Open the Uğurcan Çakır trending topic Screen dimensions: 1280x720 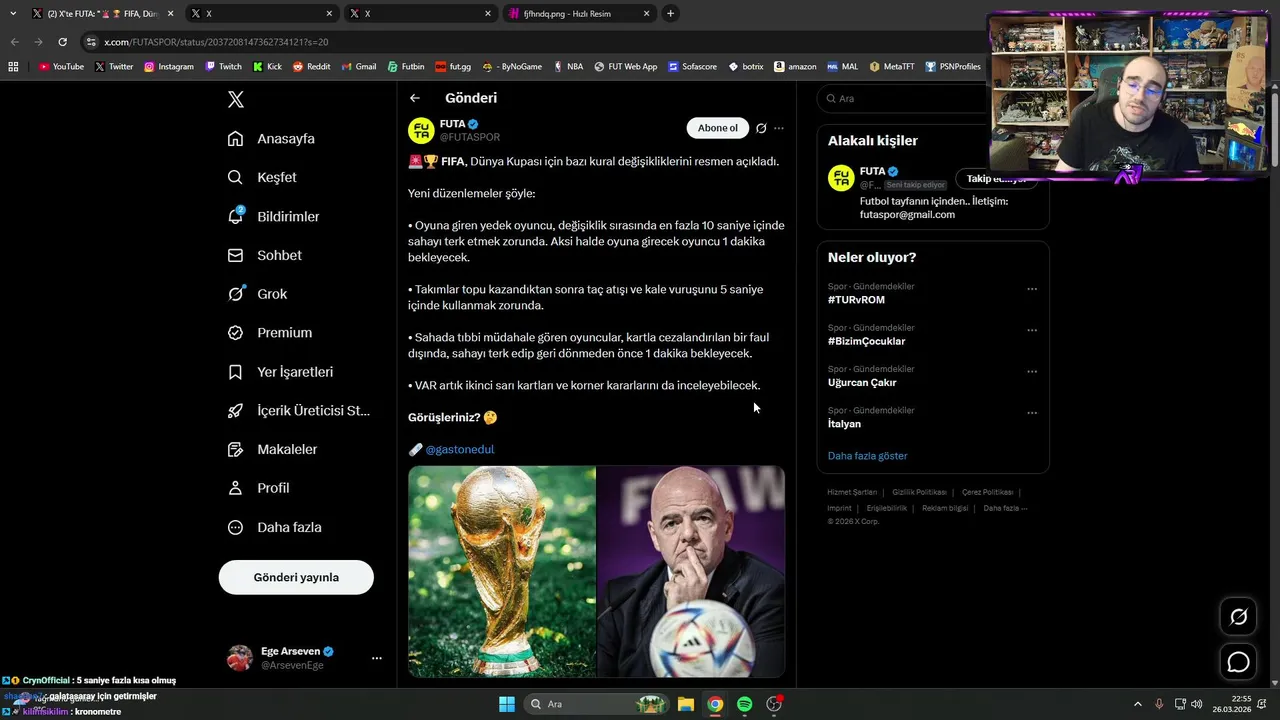pyautogui.click(x=862, y=382)
